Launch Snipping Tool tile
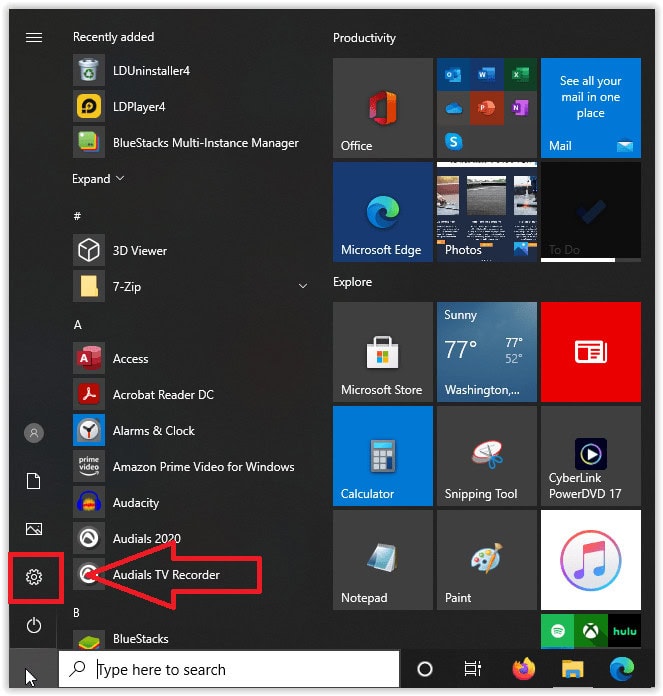 [486, 455]
